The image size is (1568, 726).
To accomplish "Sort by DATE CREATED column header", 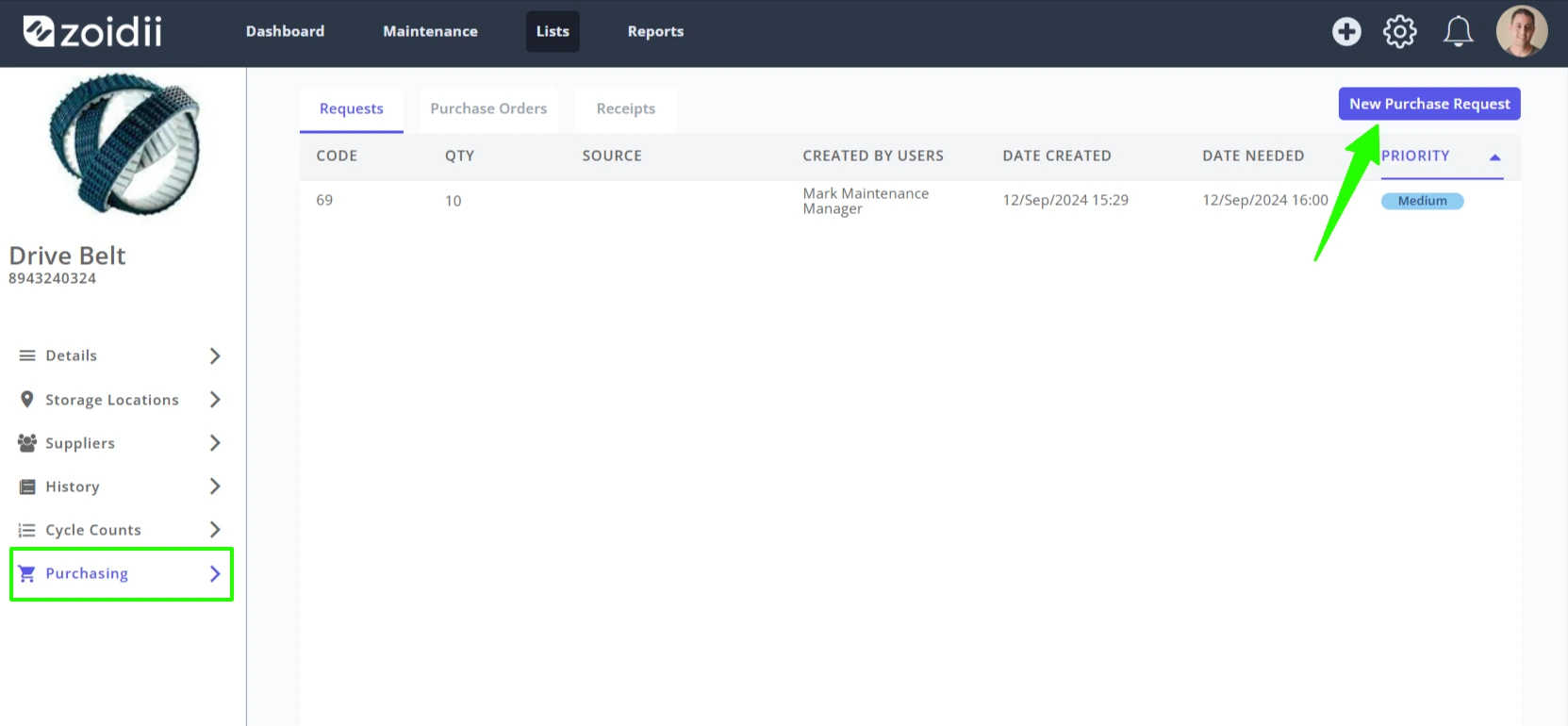I will [x=1057, y=157].
